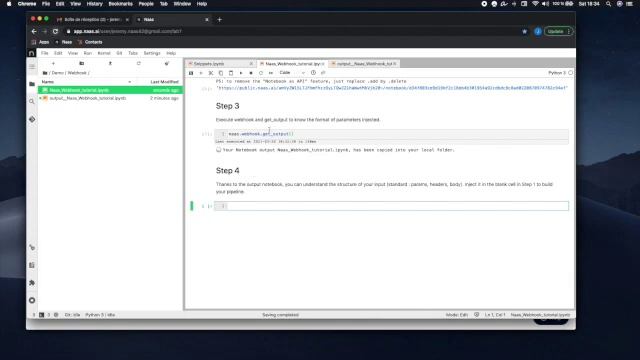Insert a cell below using the plus icon
Screen dimensions: 640x360
click(201, 73)
